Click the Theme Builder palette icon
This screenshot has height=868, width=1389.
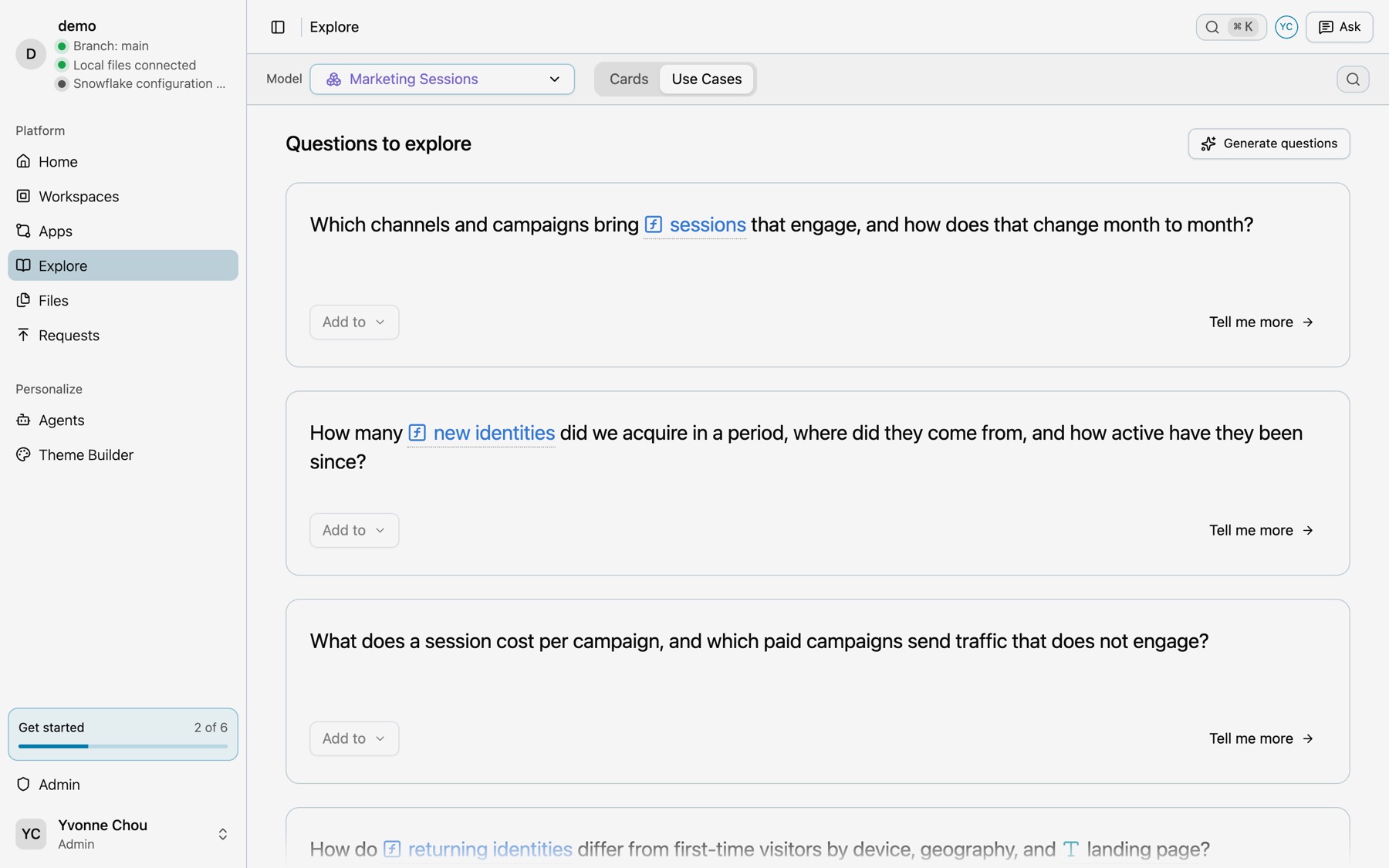[x=23, y=454]
